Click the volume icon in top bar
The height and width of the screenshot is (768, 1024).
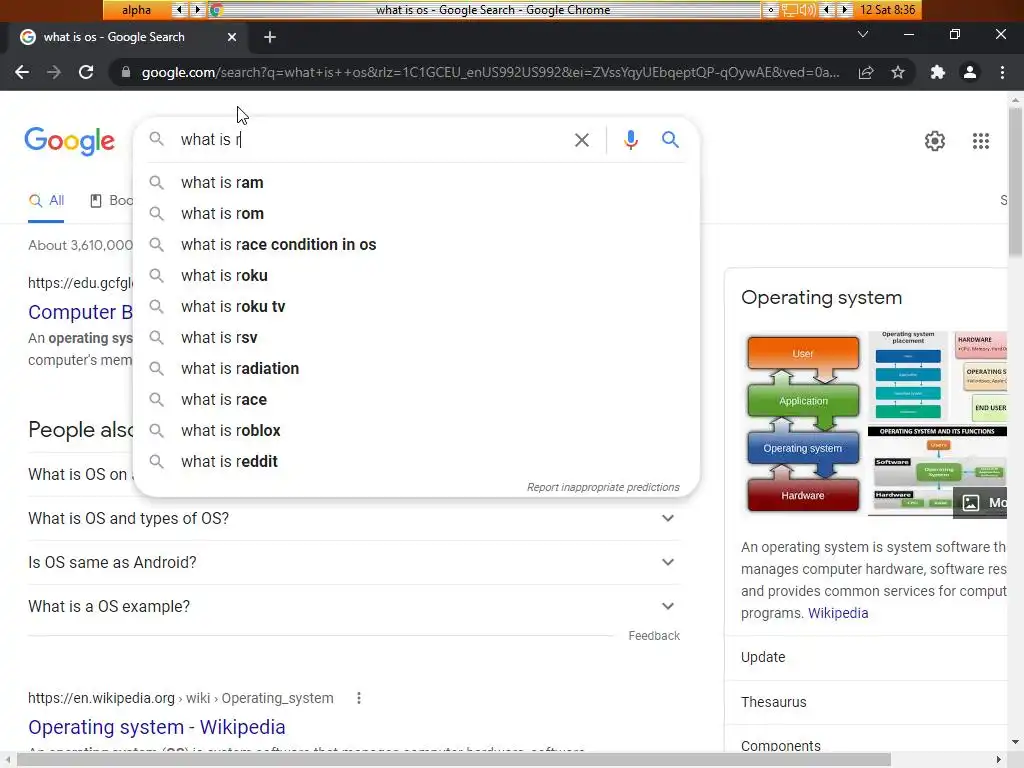808,10
